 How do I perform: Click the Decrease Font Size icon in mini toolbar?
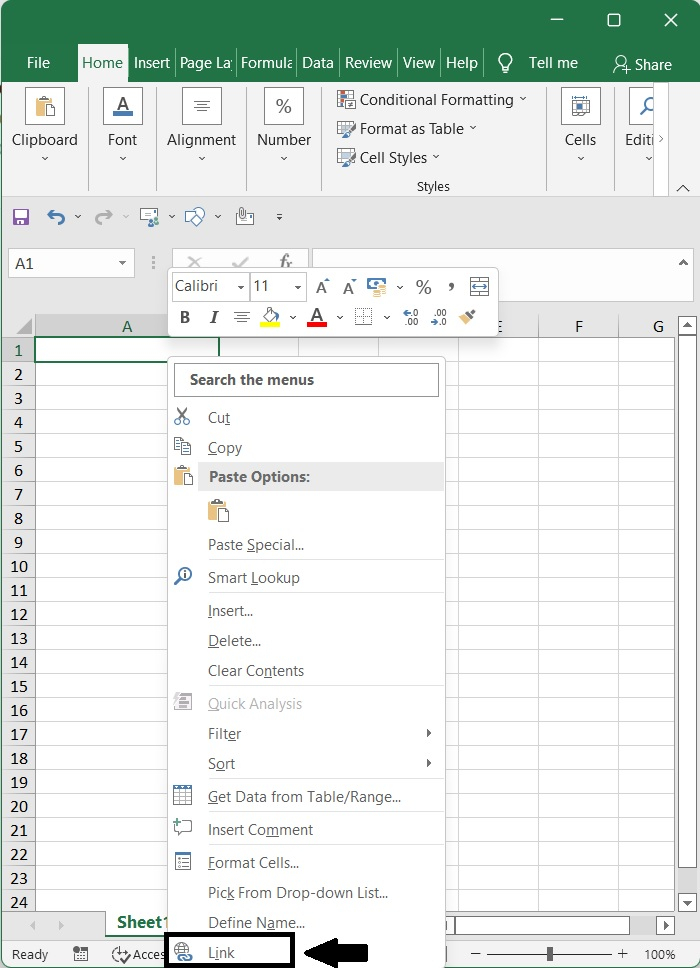pos(349,287)
